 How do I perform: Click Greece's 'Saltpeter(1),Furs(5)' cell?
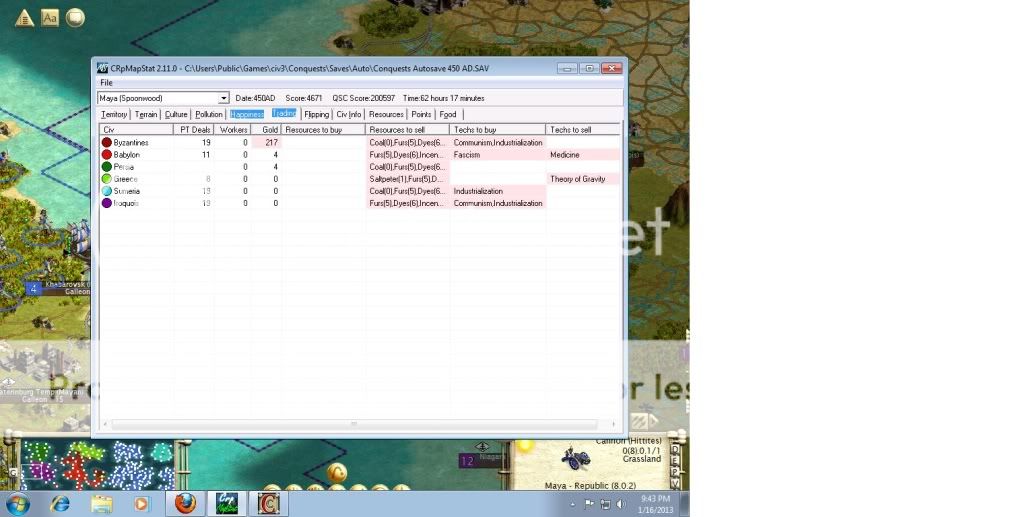(408, 179)
